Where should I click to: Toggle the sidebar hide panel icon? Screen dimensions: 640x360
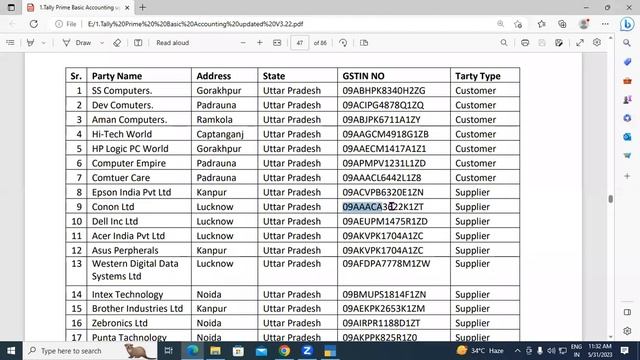coord(627,312)
